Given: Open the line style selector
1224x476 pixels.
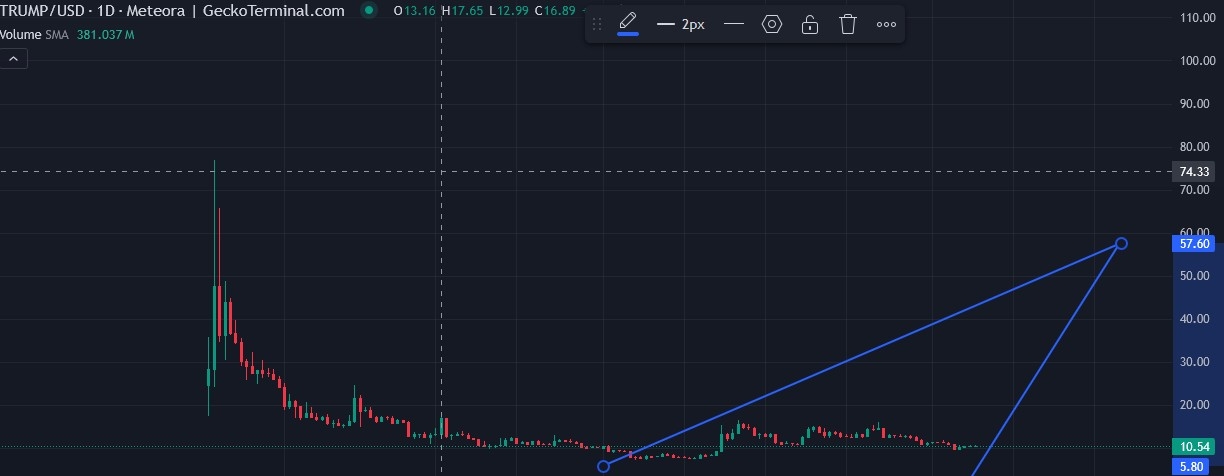Looking at the screenshot, I should (734, 25).
